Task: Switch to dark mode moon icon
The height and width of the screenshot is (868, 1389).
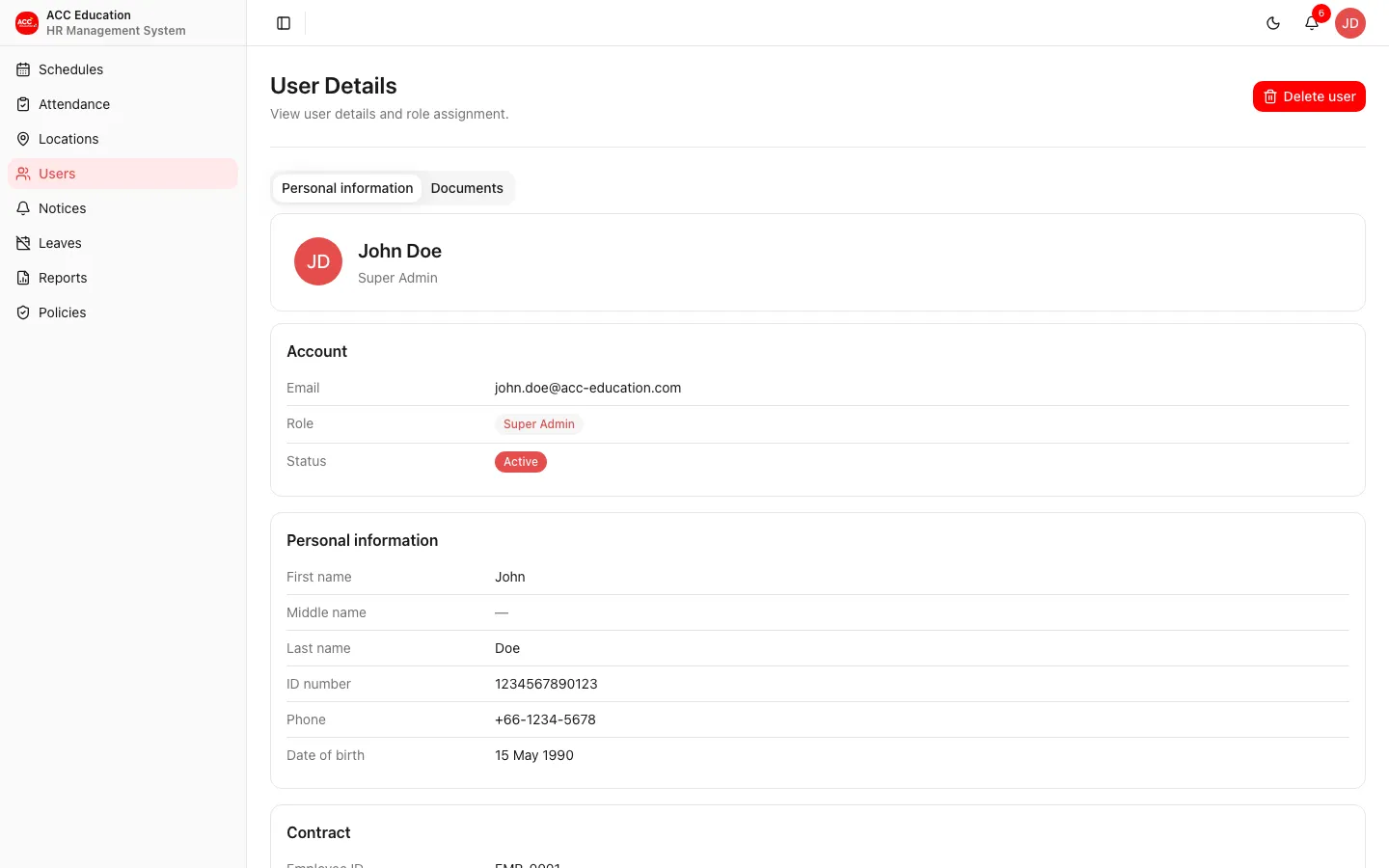Action: [x=1273, y=23]
